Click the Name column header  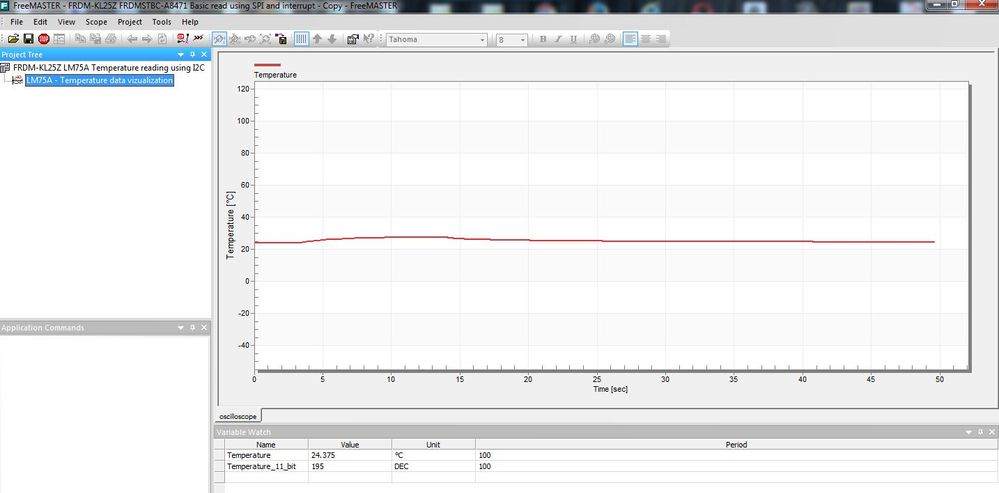coord(266,445)
